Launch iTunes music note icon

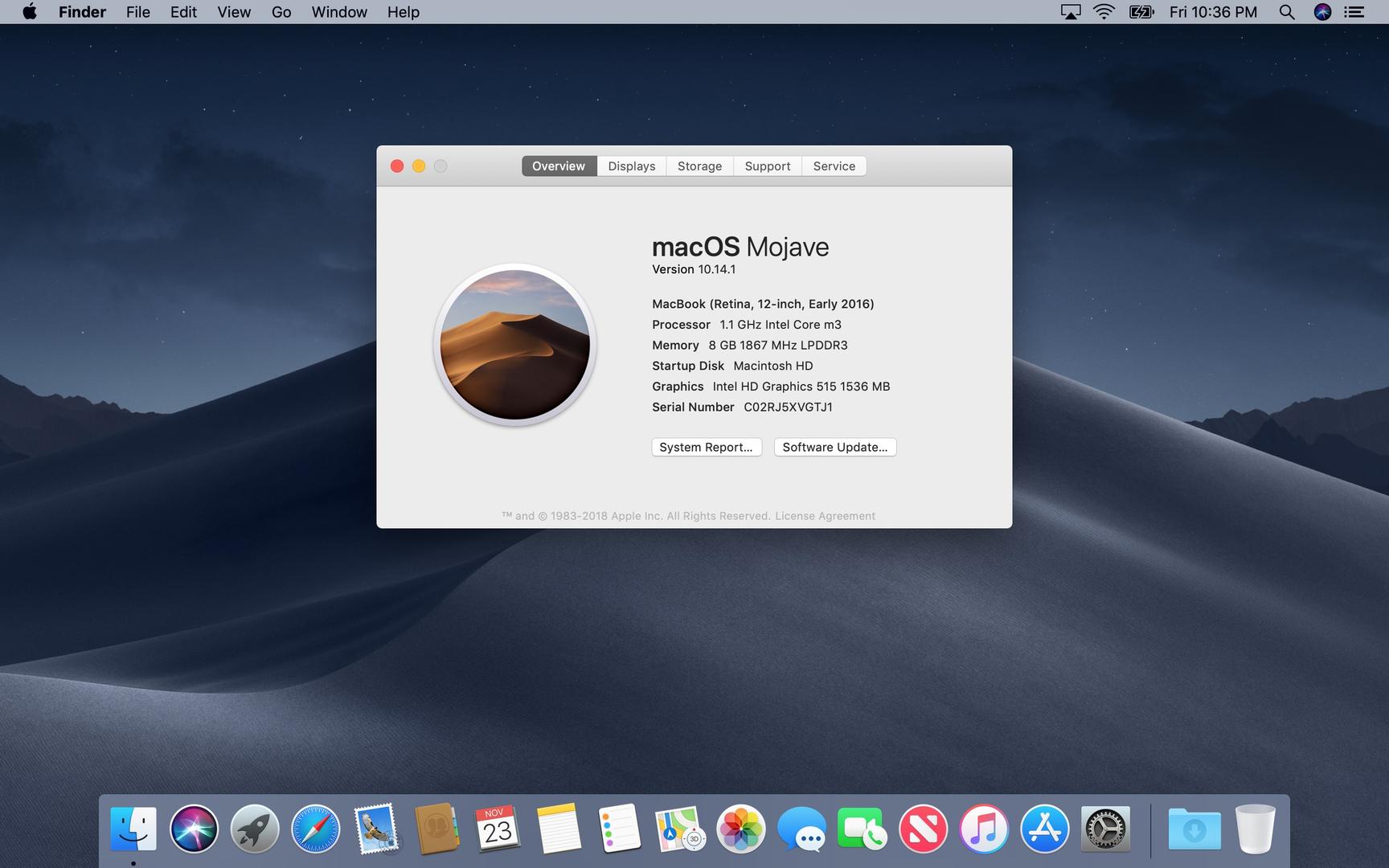(984, 829)
